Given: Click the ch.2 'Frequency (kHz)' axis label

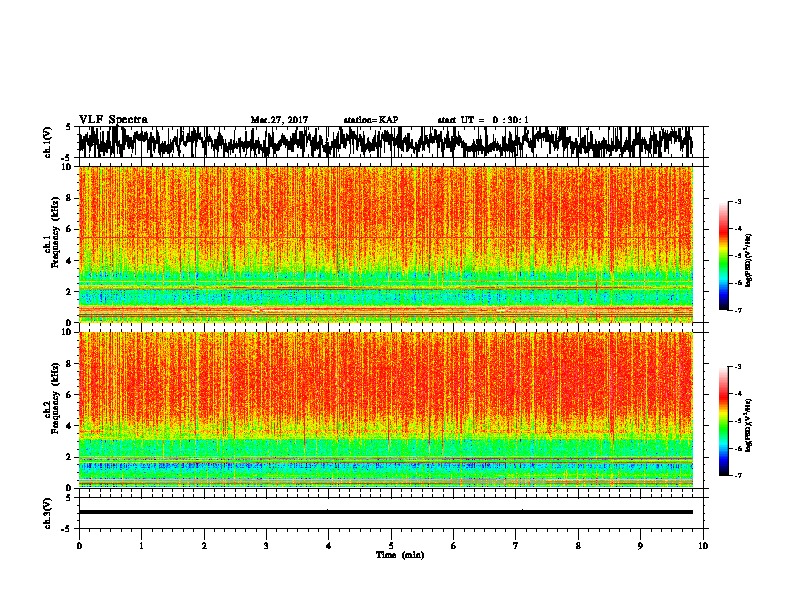Looking at the screenshot, I should [55, 398].
